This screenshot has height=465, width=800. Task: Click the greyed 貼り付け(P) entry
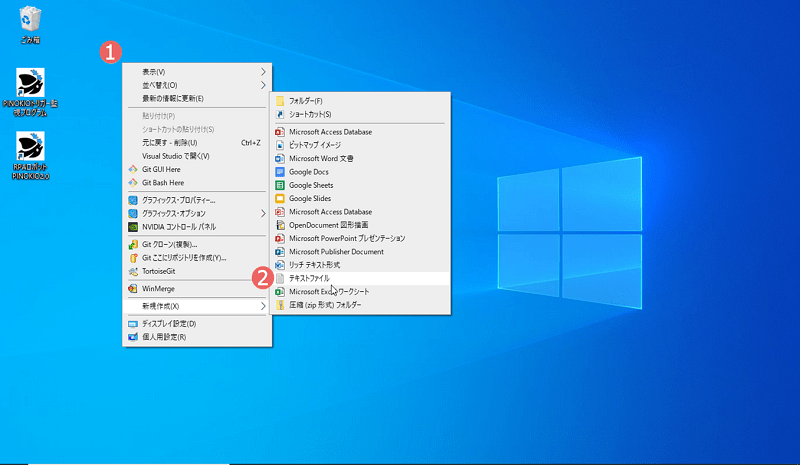[197, 116]
